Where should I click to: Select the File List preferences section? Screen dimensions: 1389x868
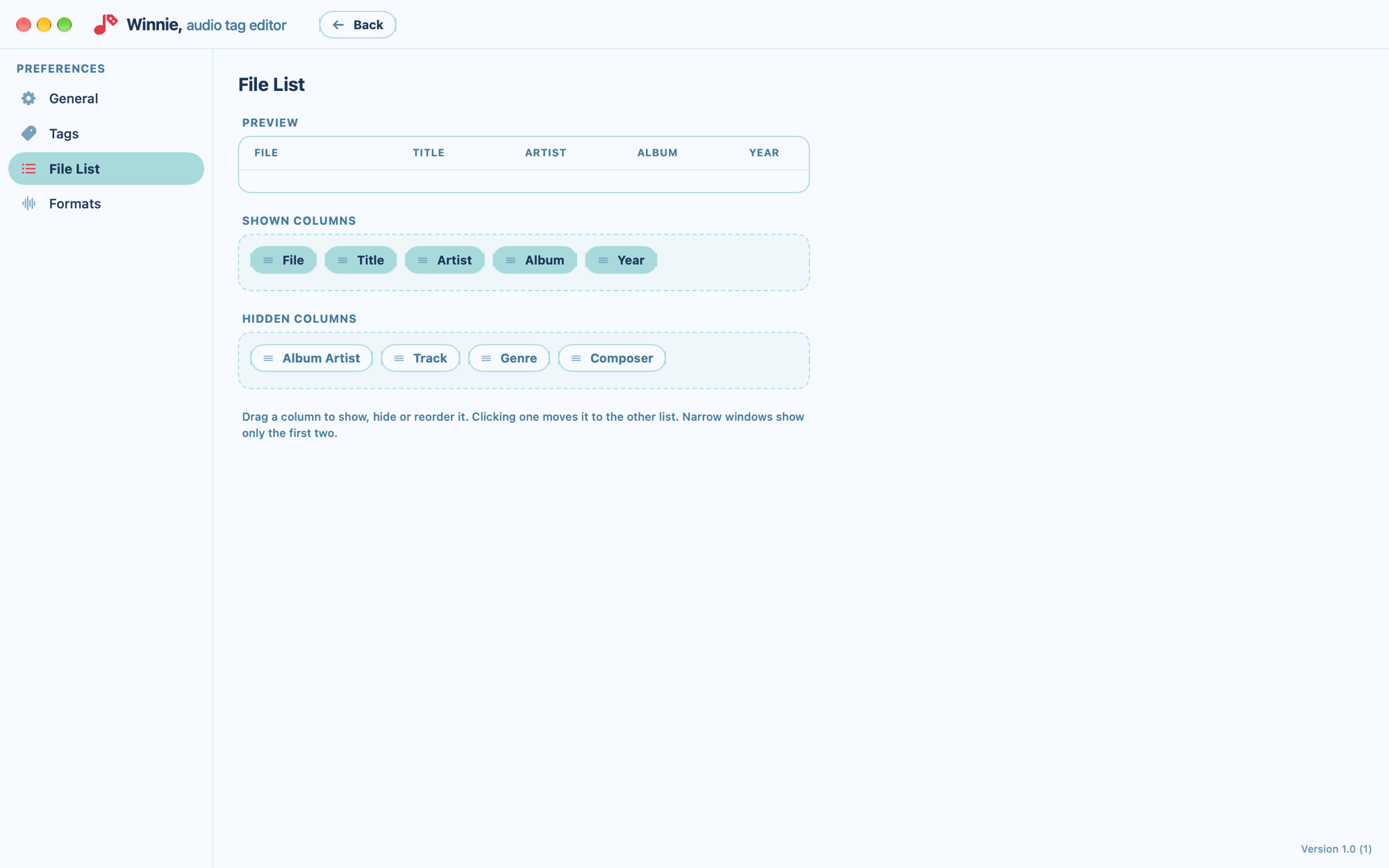coord(106,169)
